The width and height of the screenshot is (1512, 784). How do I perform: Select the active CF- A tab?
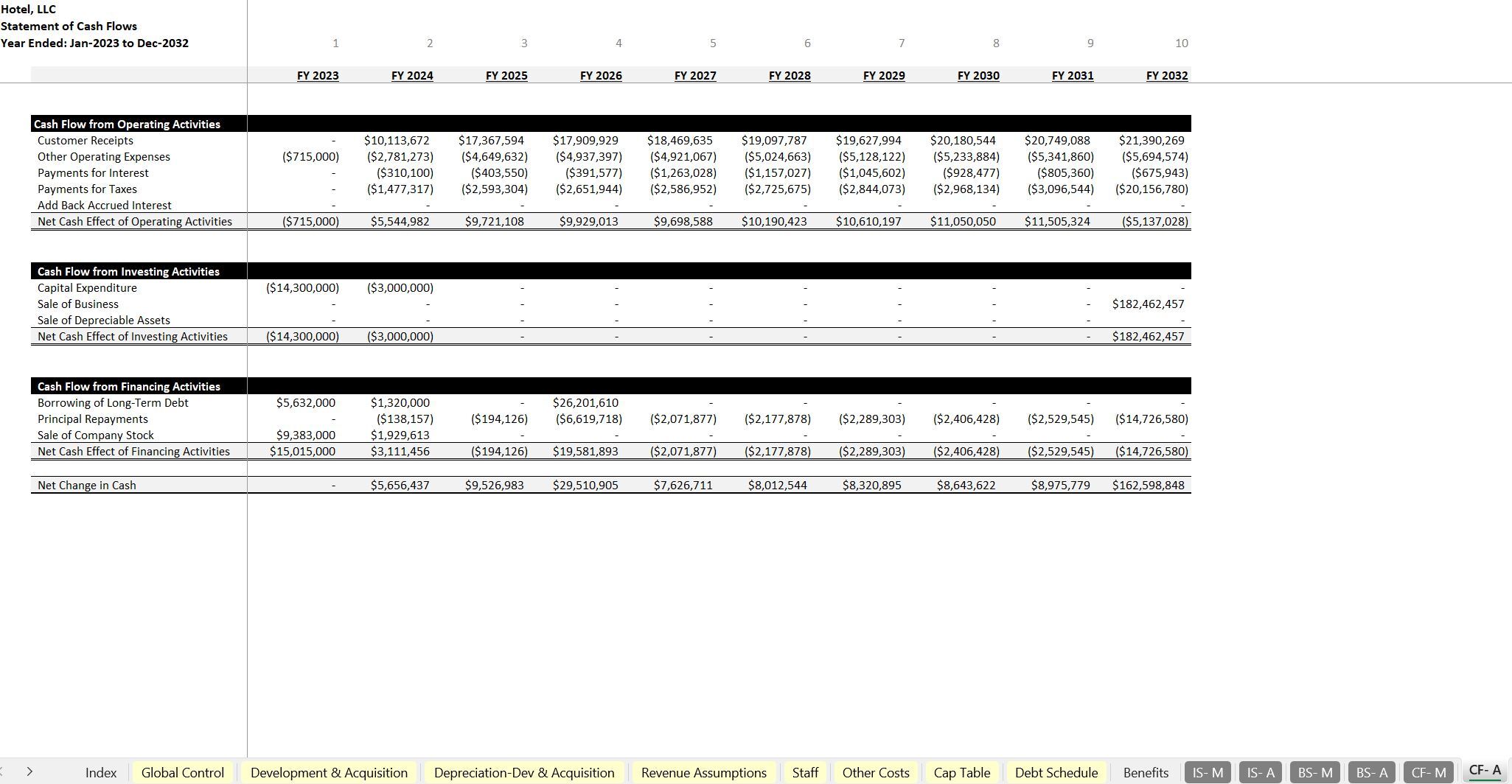pos(1485,771)
